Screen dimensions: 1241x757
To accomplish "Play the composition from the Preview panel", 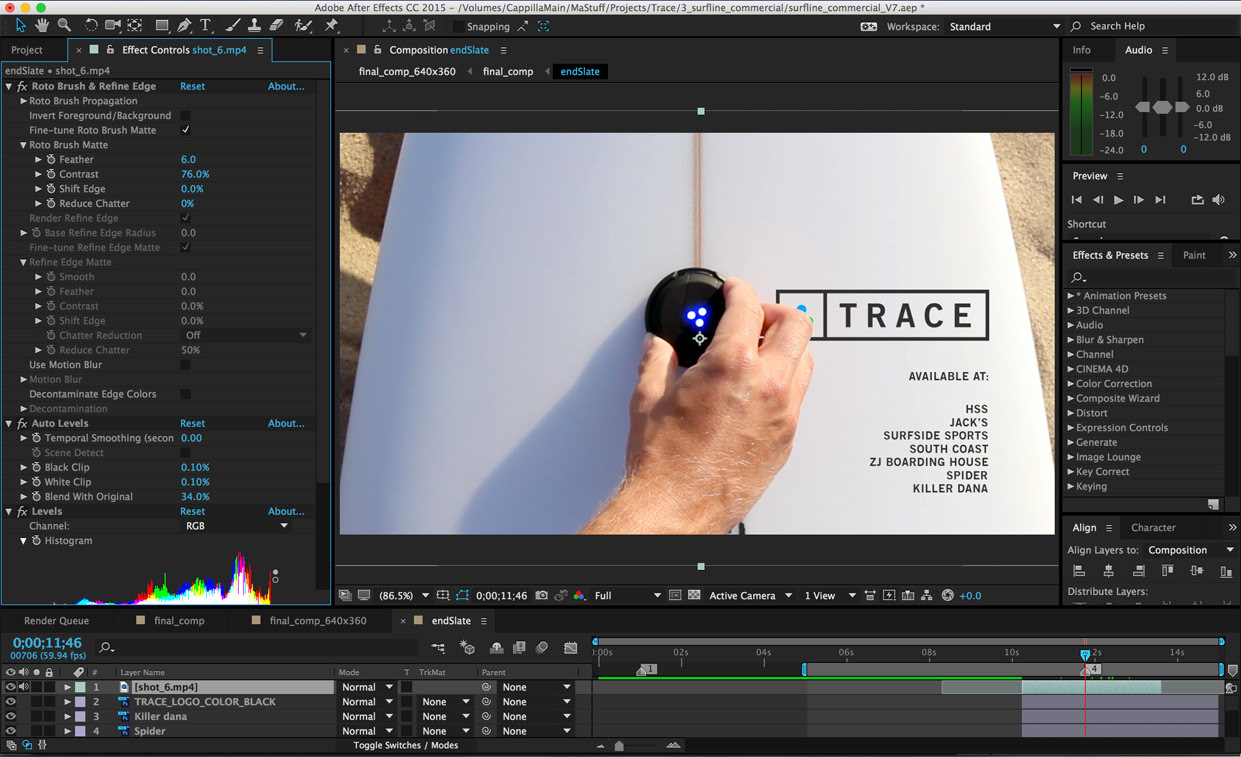I will 1118,200.
